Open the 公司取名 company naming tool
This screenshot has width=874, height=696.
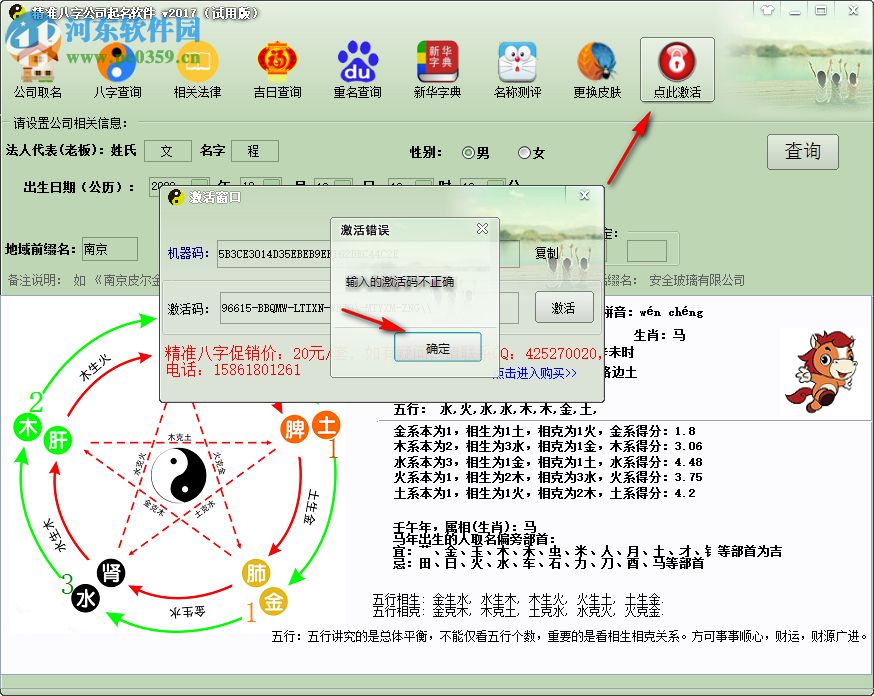36,65
